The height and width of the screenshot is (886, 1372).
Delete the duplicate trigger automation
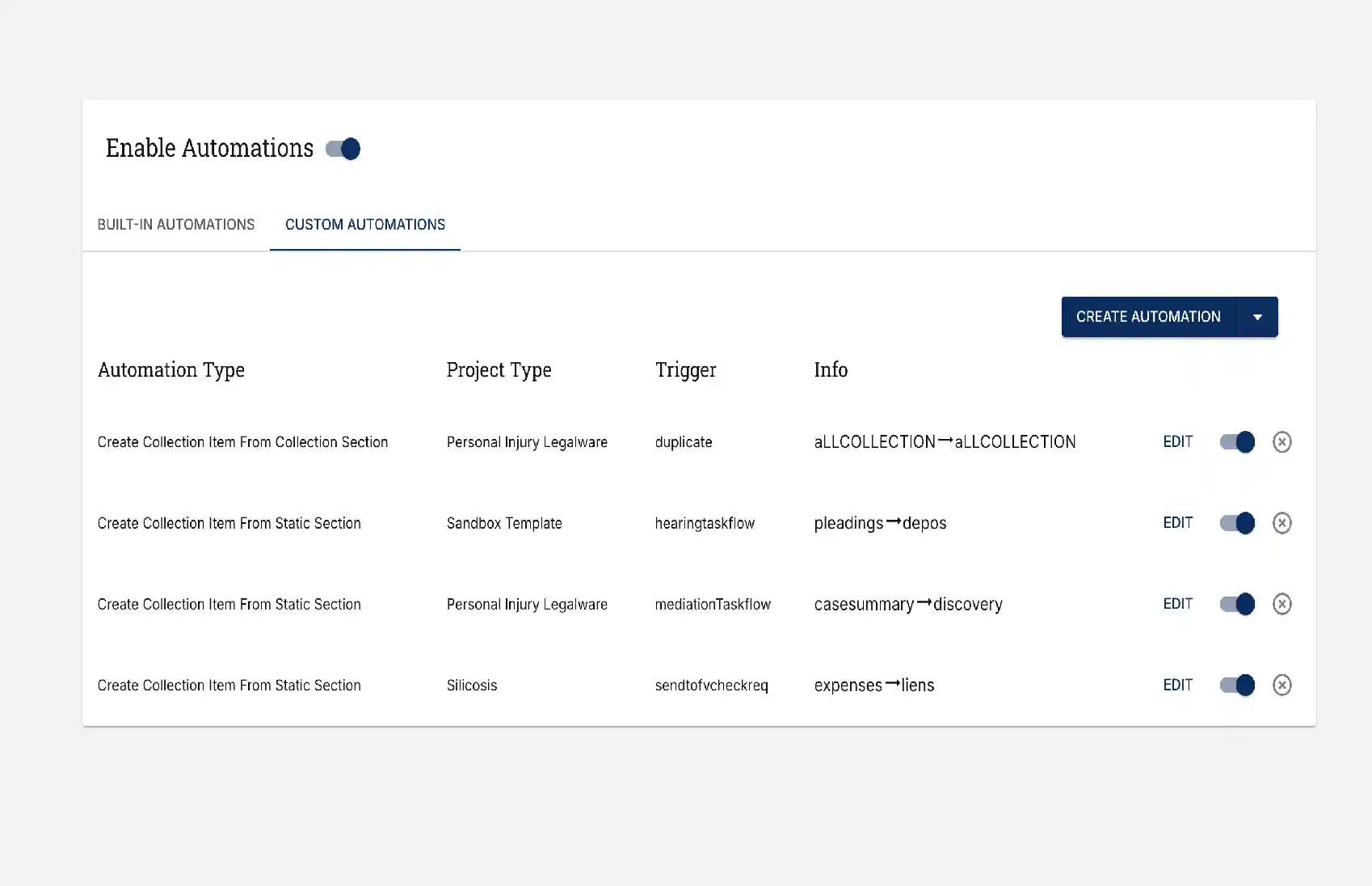[x=1282, y=442]
